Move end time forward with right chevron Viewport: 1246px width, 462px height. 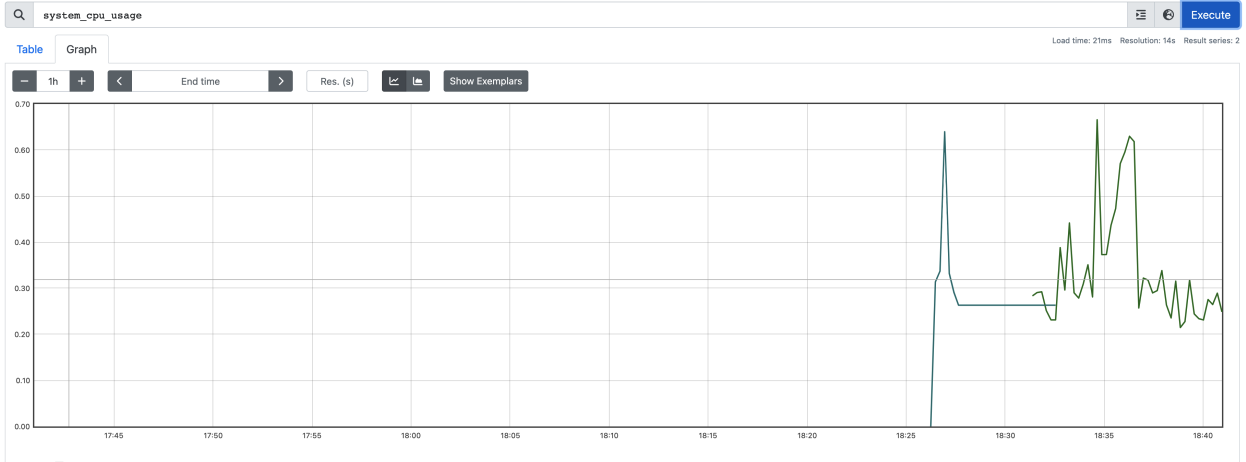[281, 81]
